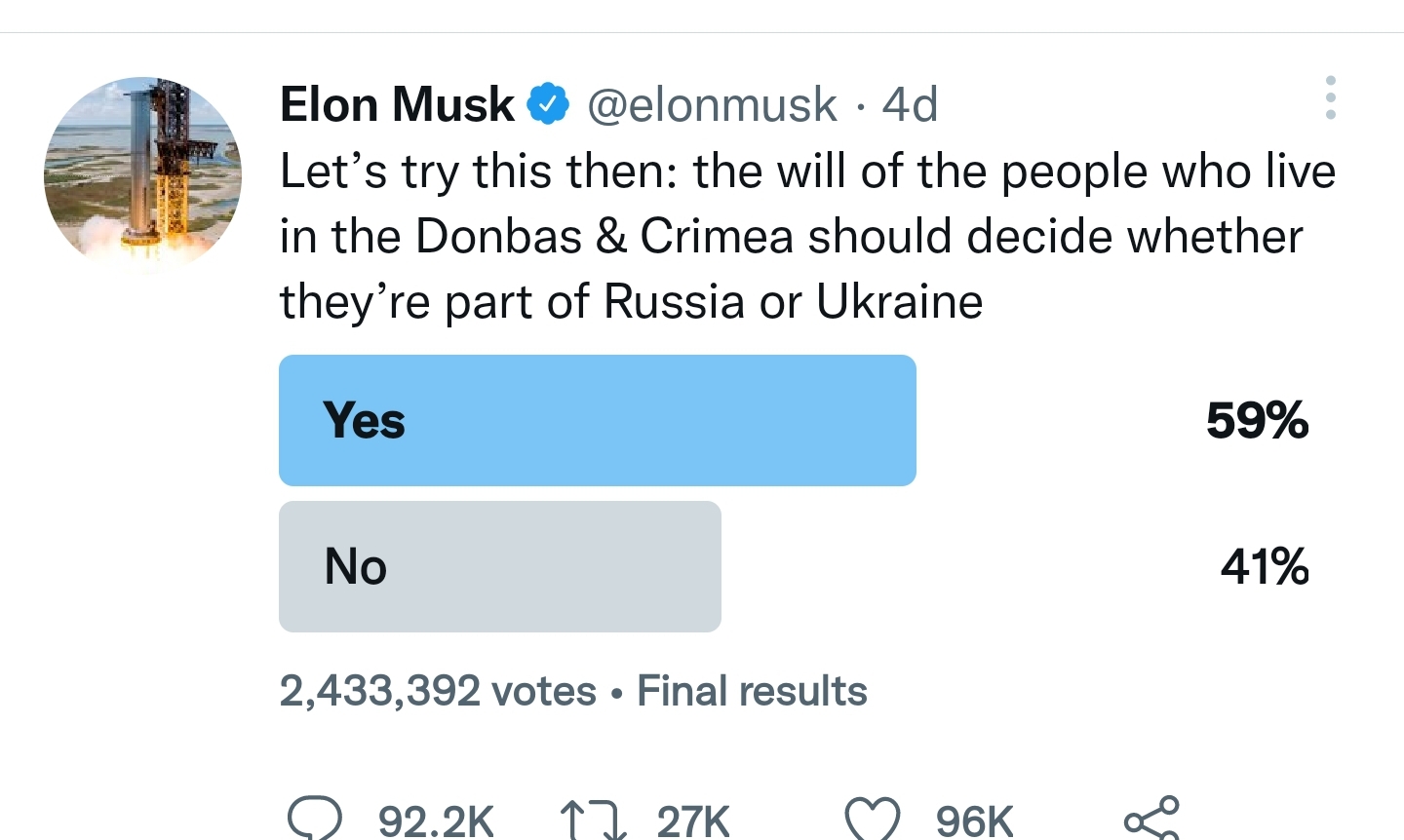Screen dimensions: 1404x840
Task: Click the Elon Musk display name
Action: (397, 104)
